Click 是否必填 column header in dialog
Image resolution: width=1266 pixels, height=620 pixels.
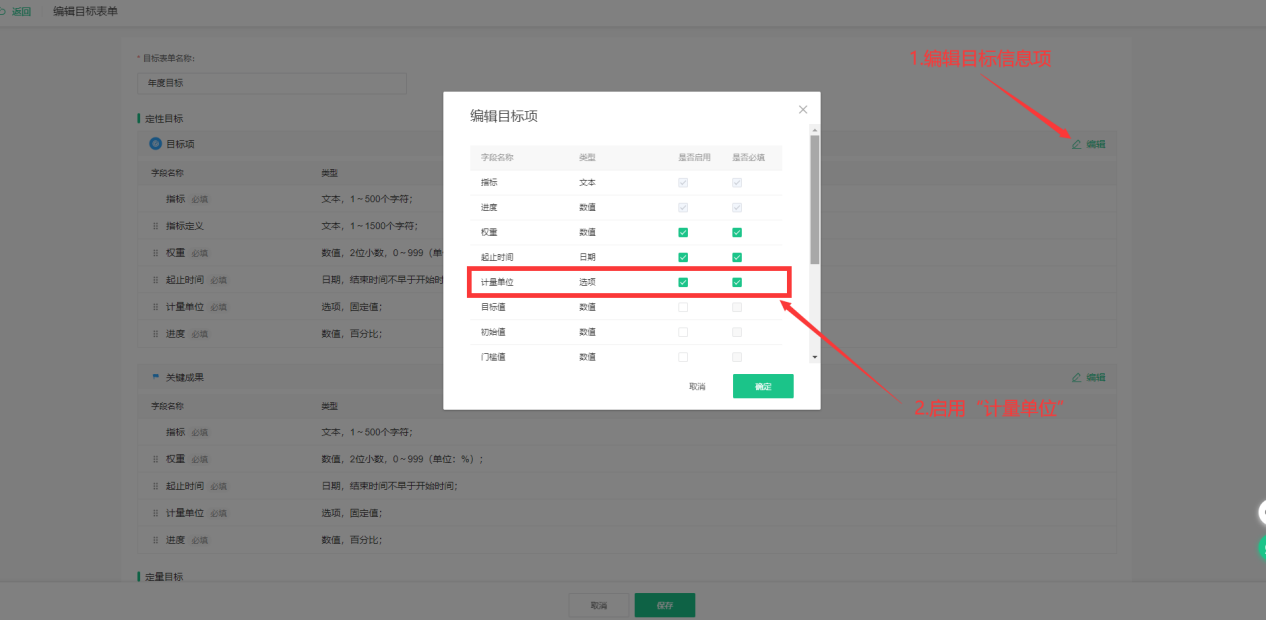coord(748,158)
